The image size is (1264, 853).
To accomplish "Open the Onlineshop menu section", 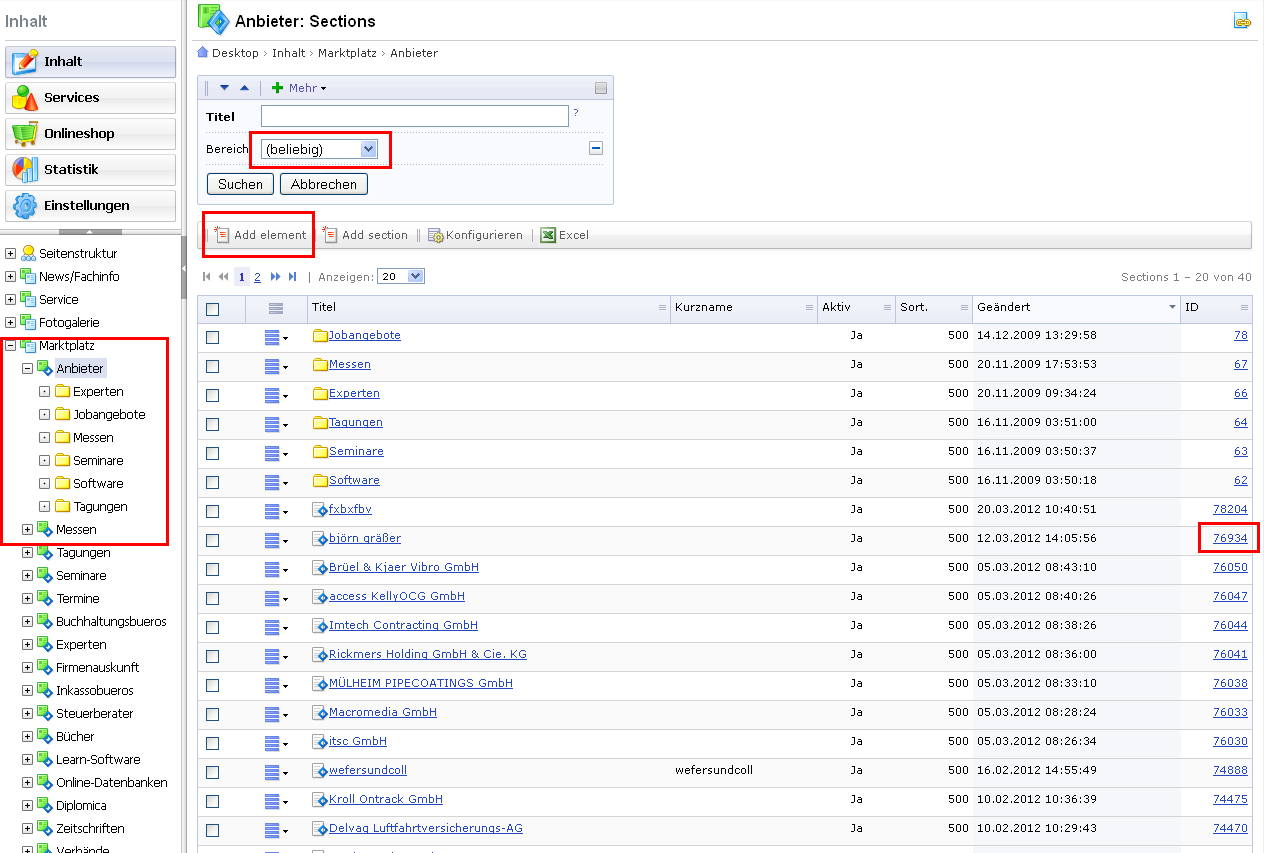I will 90,133.
